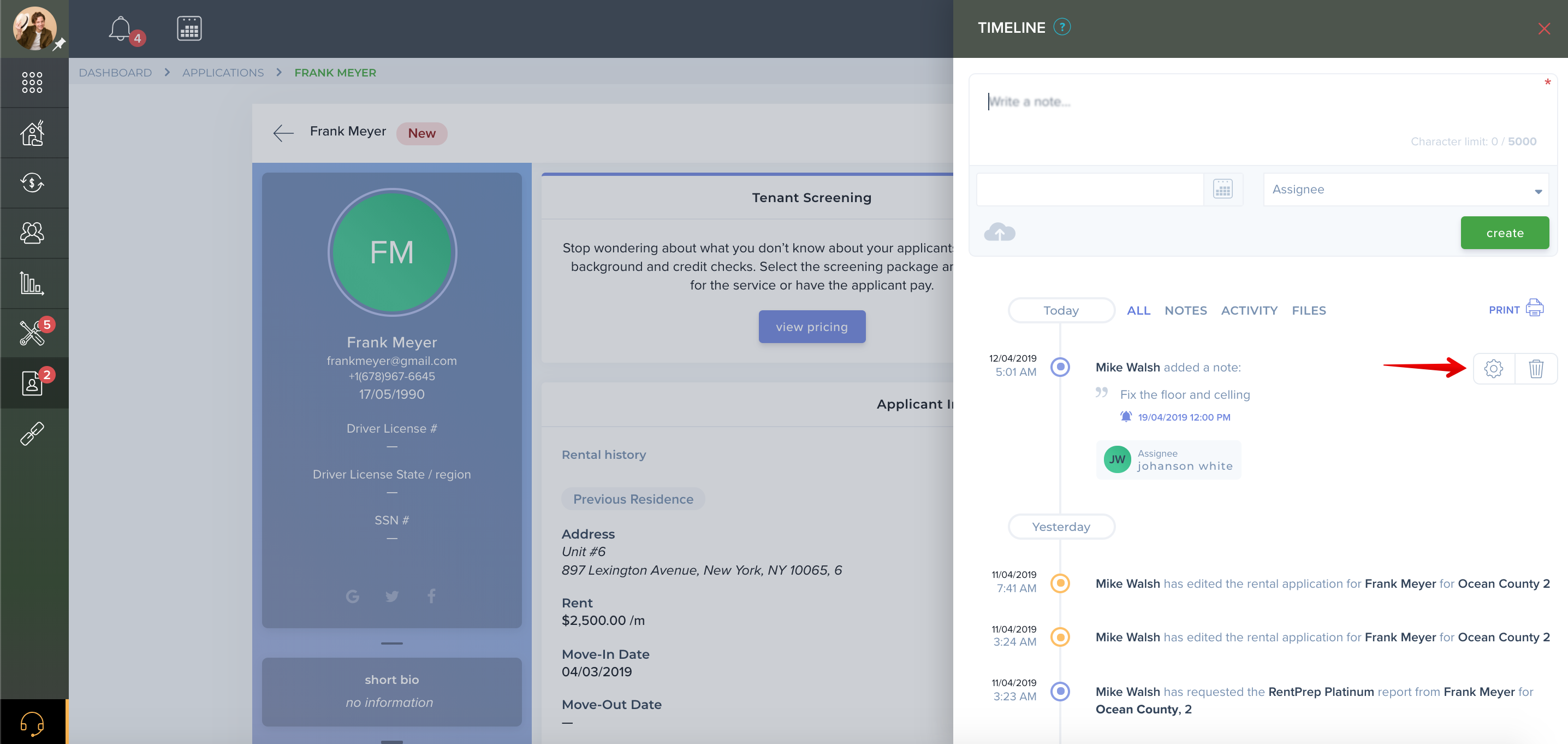Close the Timeline panel
Image resolution: width=1568 pixels, height=744 pixels.
[1543, 28]
